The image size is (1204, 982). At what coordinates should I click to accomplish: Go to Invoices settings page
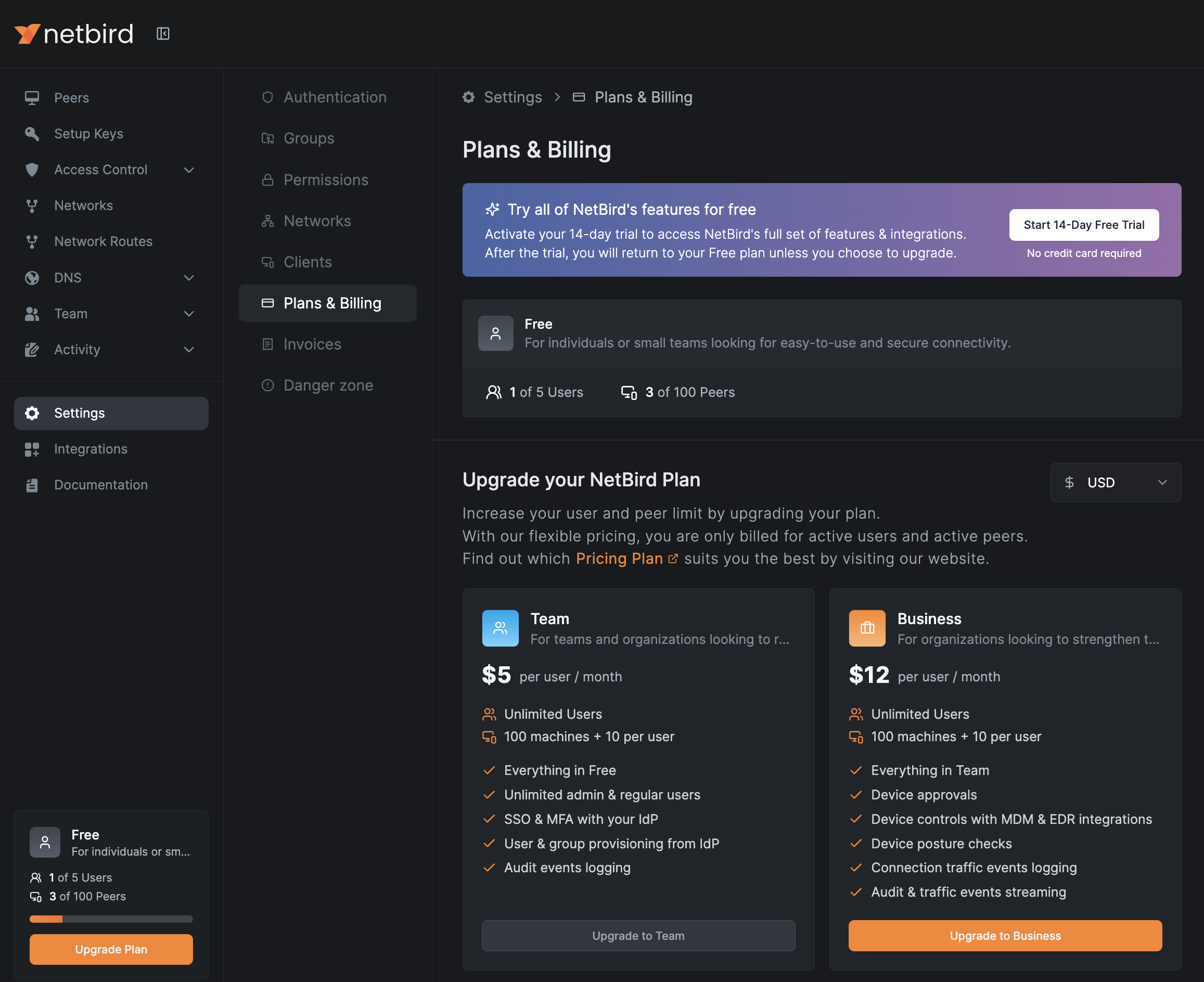point(312,344)
